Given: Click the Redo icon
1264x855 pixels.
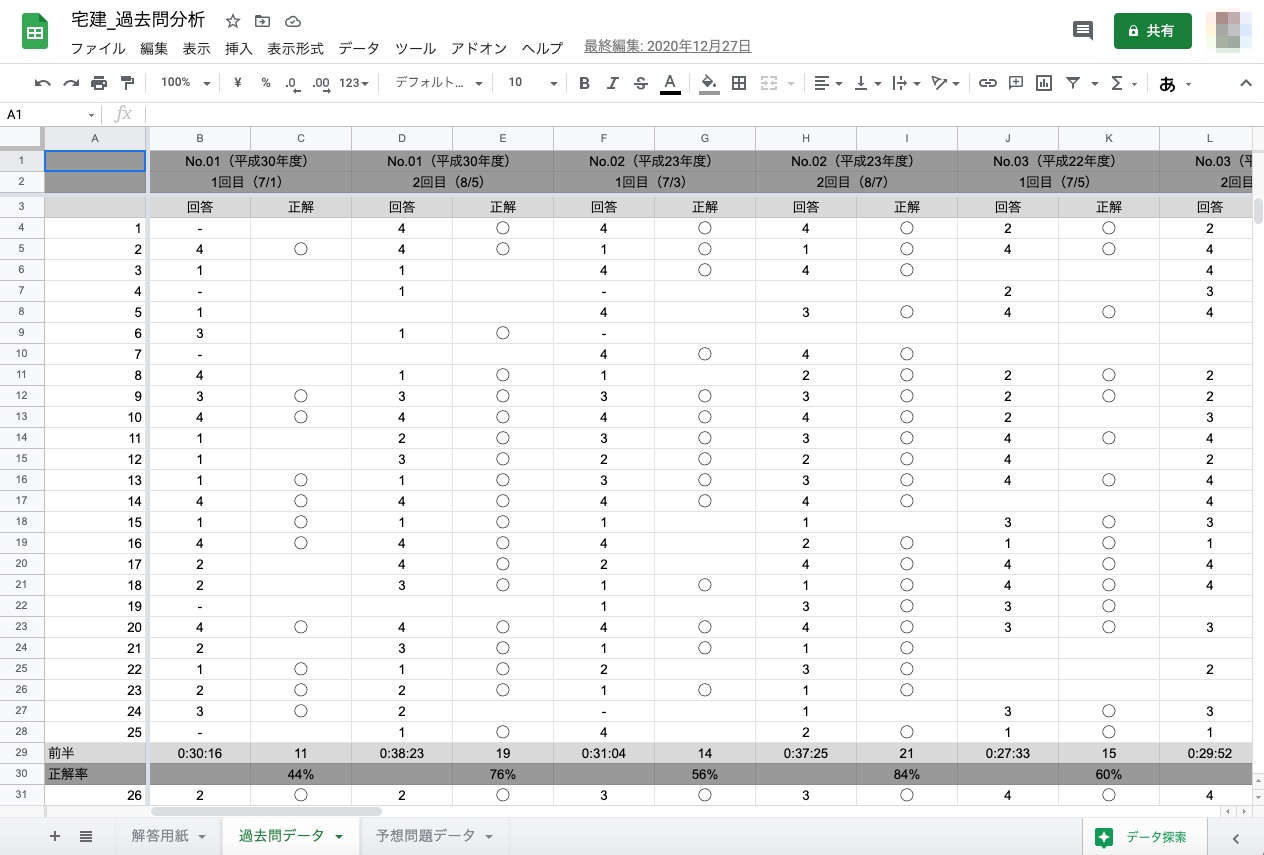Looking at the screenshot, I should point(71,83).
